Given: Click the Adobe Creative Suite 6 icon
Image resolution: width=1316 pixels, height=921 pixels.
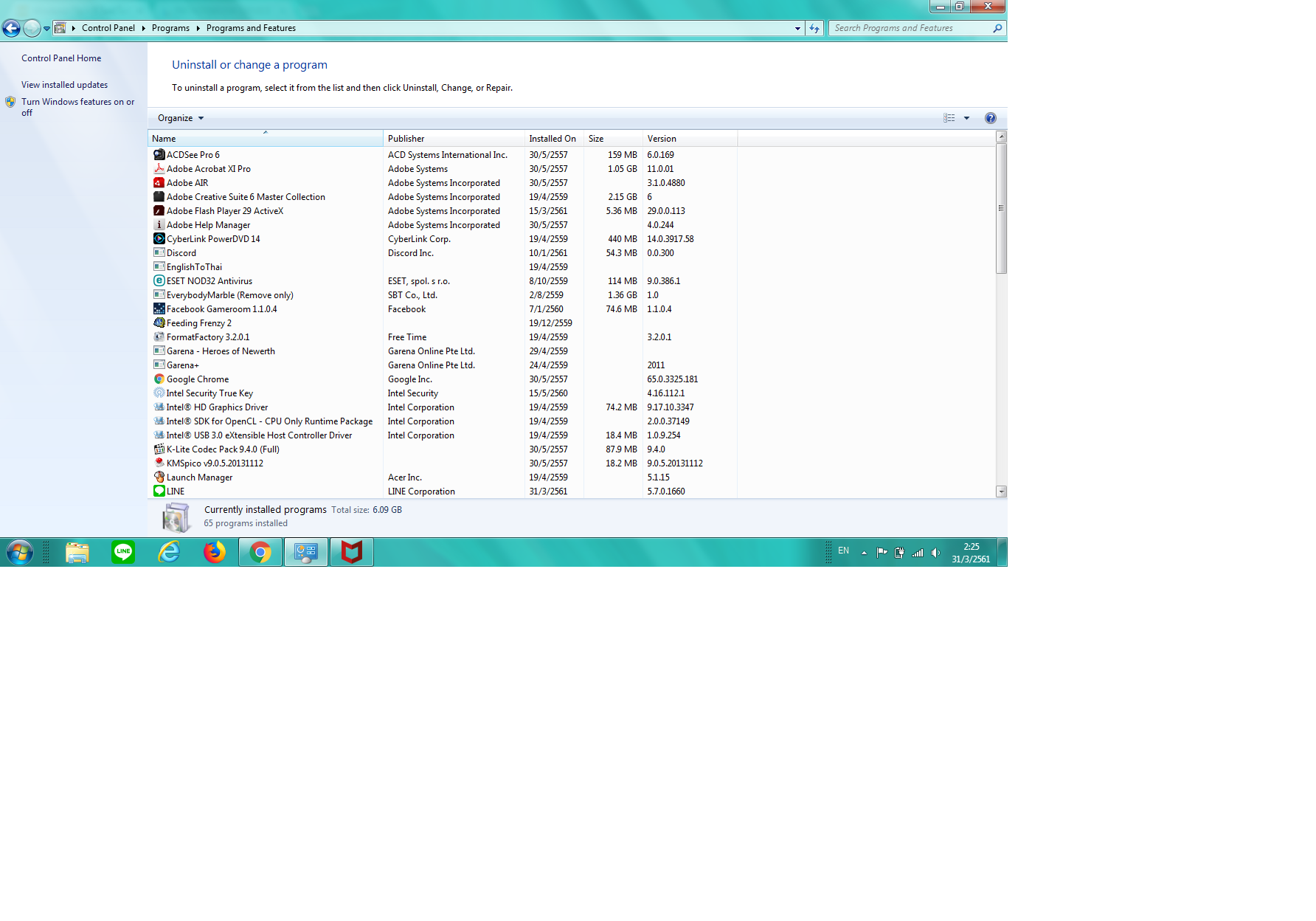Looking at the screenshot, I should [159, 196].
